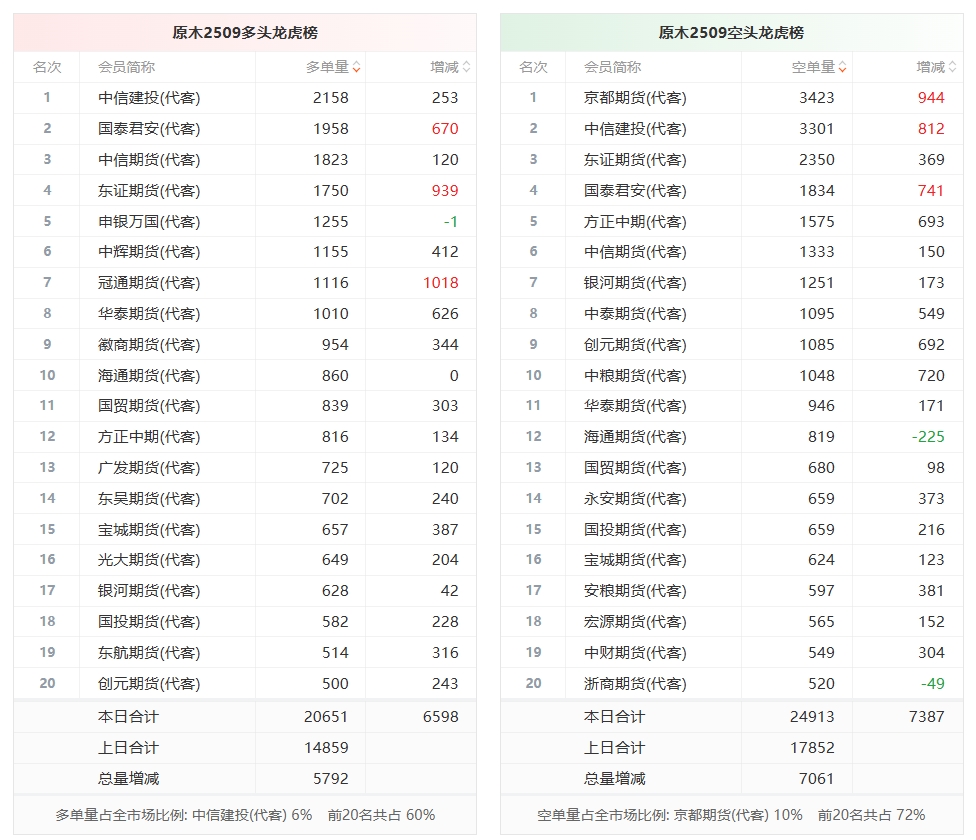Image resolution: width=976 pixels, height=840 pixels.
Task: Click 华泰期货(代客) in long table rank 8
Action: [x=149, y=314]
